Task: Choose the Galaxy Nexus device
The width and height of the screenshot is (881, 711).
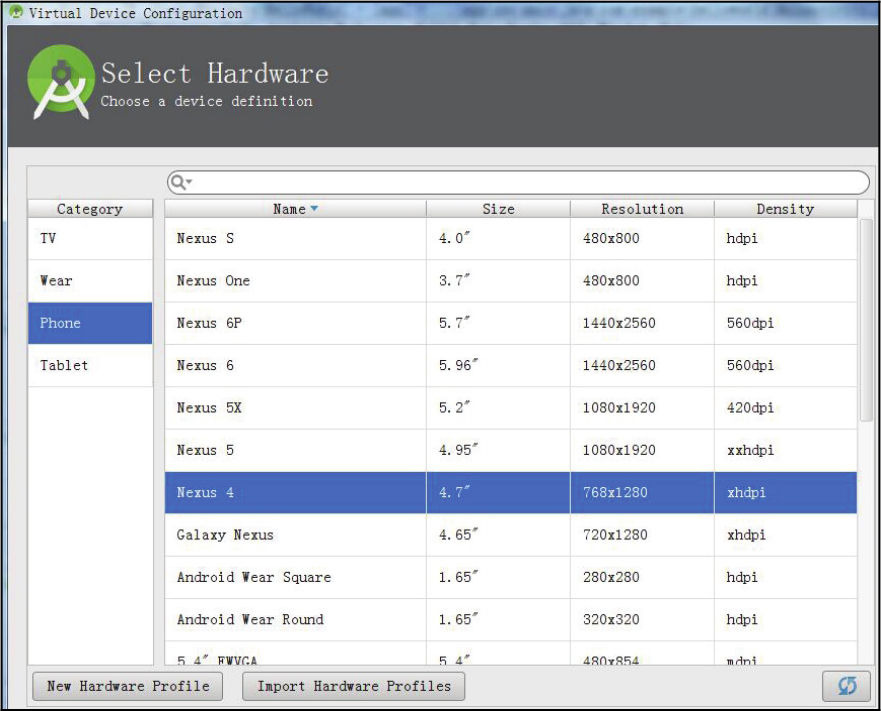Action: [510, 535]
